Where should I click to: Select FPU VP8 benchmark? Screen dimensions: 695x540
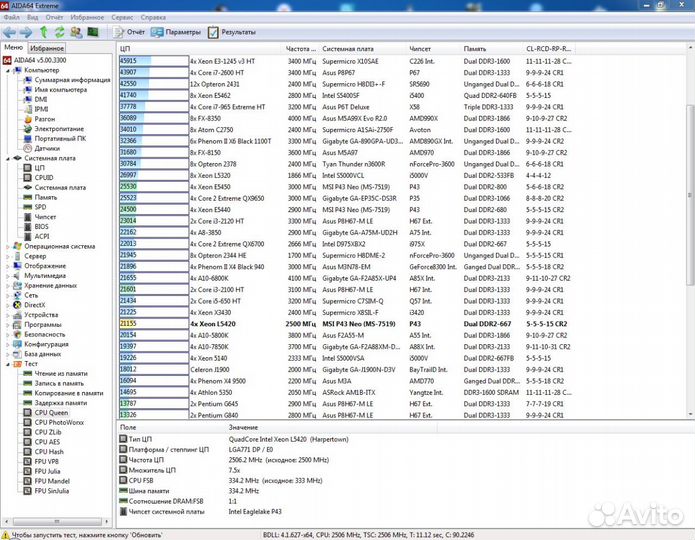(x=47, y=461)
